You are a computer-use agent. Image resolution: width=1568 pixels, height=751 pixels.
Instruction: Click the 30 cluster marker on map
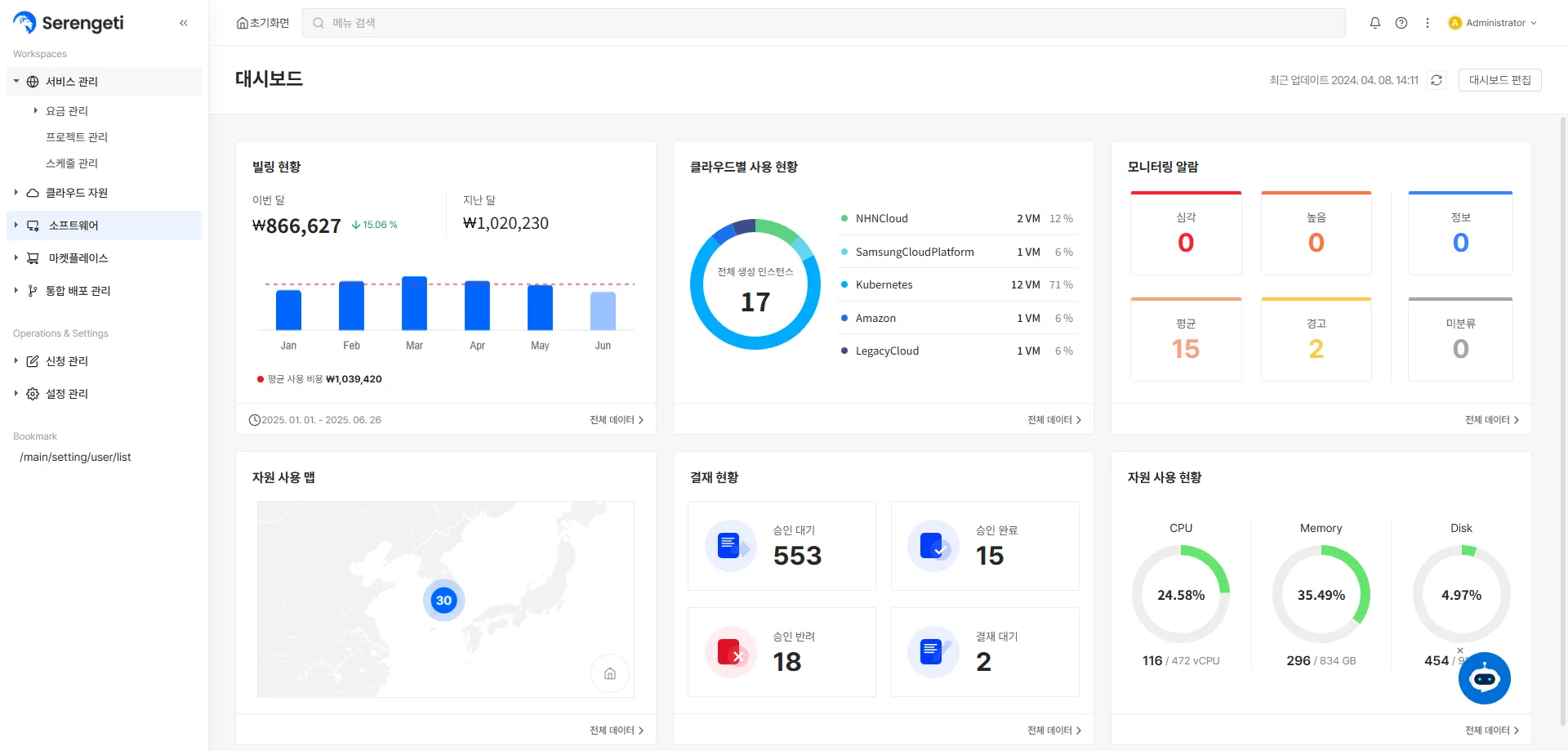tap(443, 601)
